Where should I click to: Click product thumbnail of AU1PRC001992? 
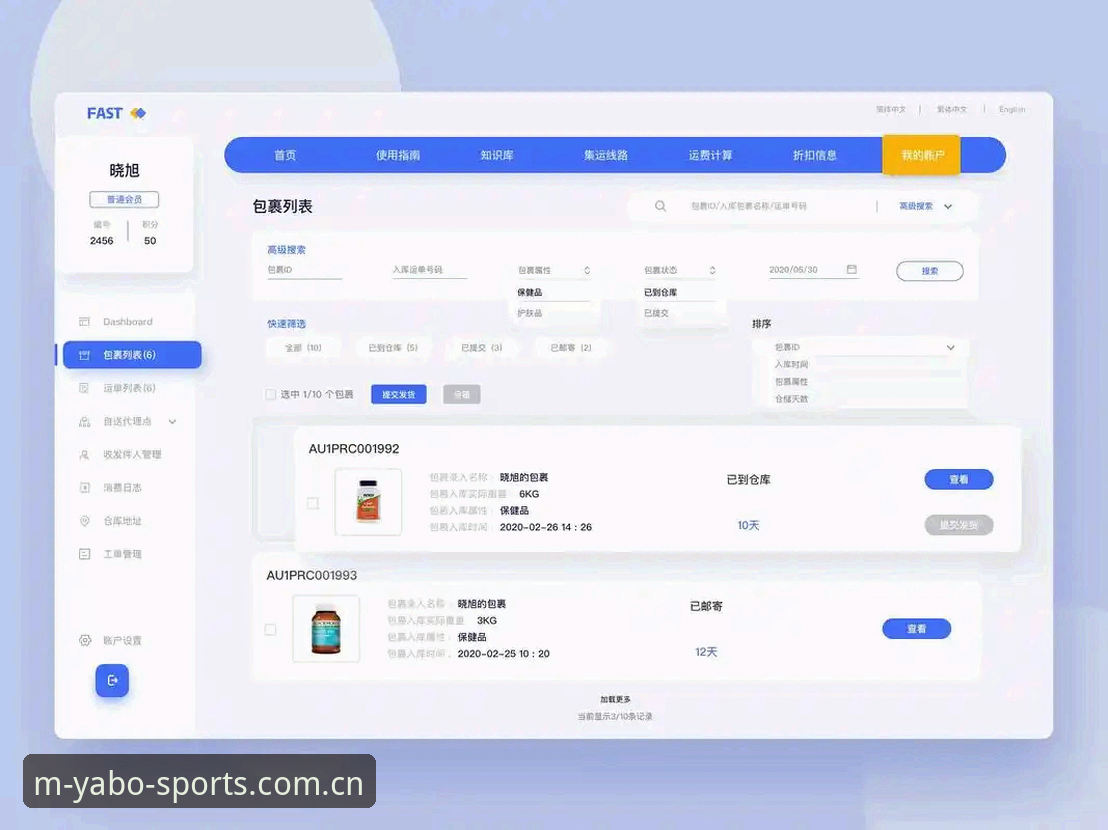click(368, 502)
